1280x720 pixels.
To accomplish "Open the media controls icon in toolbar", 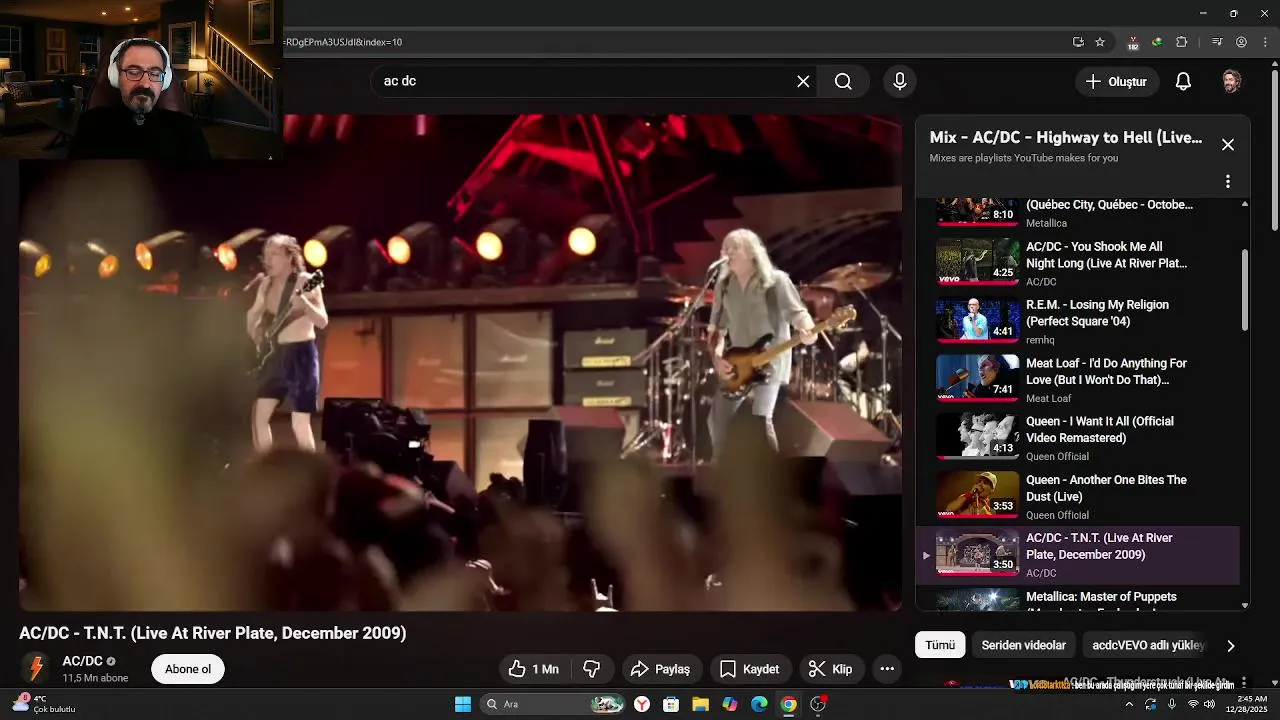I will coord(1217,42).
